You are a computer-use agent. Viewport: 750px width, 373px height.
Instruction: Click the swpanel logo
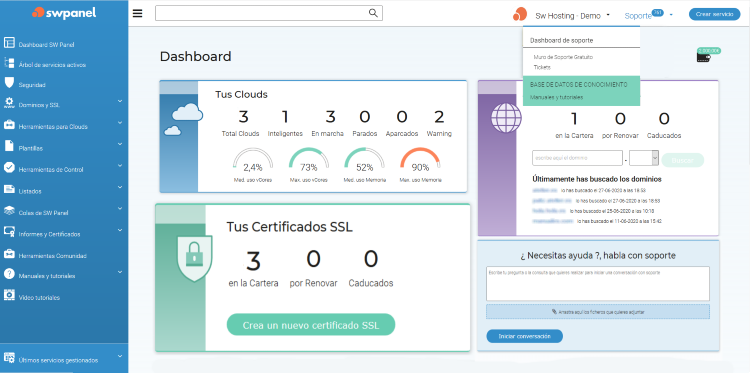pyautogui.click(x=64, y=13)
